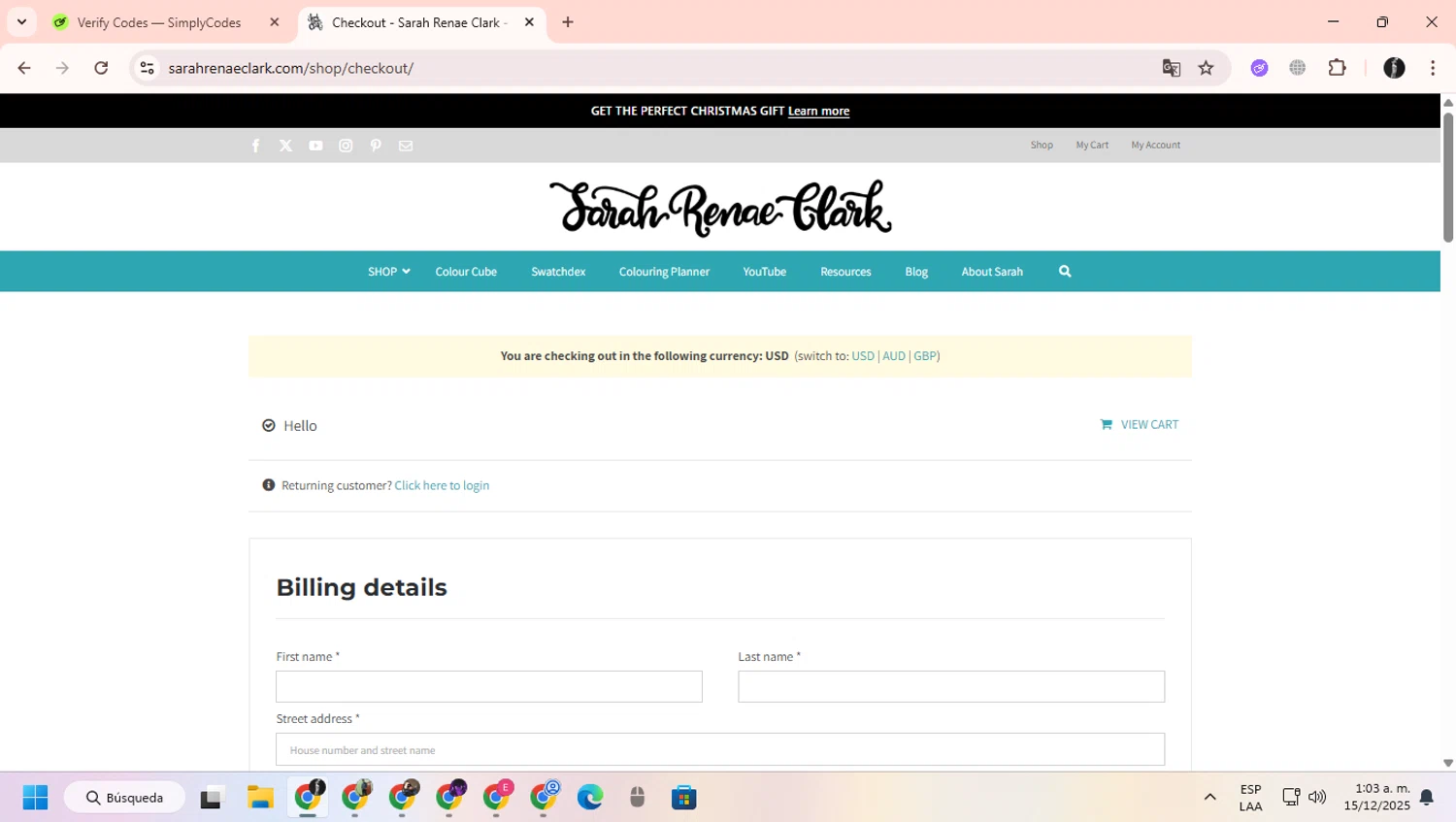The height and width of the screenshot is (822, 1456).
Task: Click the Street address input field
Action: 720,749
